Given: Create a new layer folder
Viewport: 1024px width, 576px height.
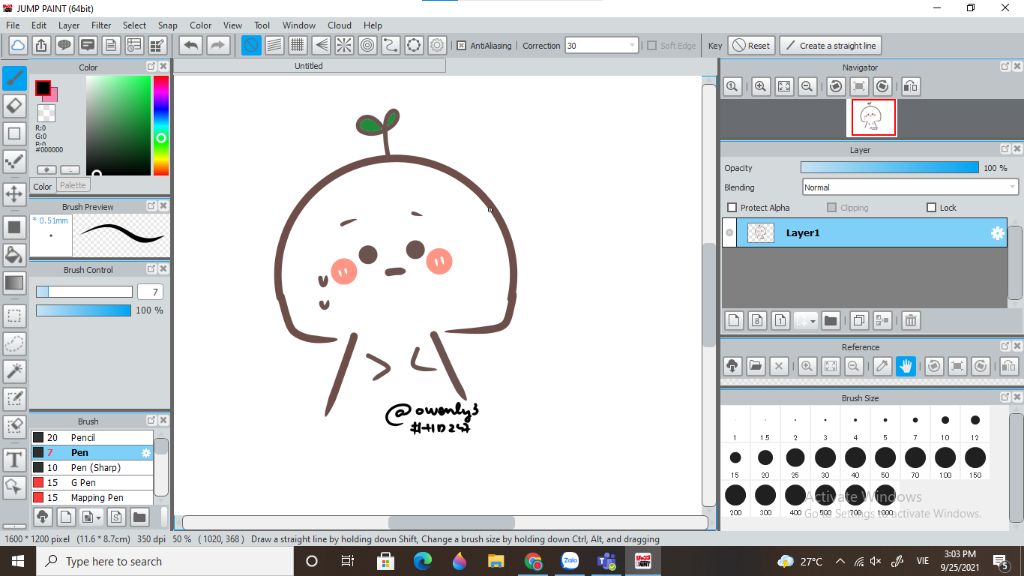Looking at the screenshot, I should 830,321.
